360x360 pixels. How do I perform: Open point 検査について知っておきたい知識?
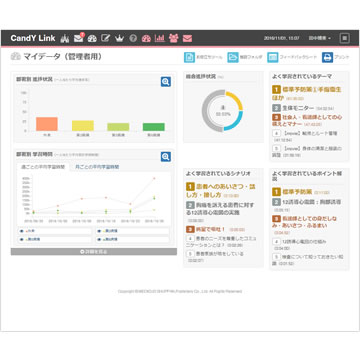[307, 260]
